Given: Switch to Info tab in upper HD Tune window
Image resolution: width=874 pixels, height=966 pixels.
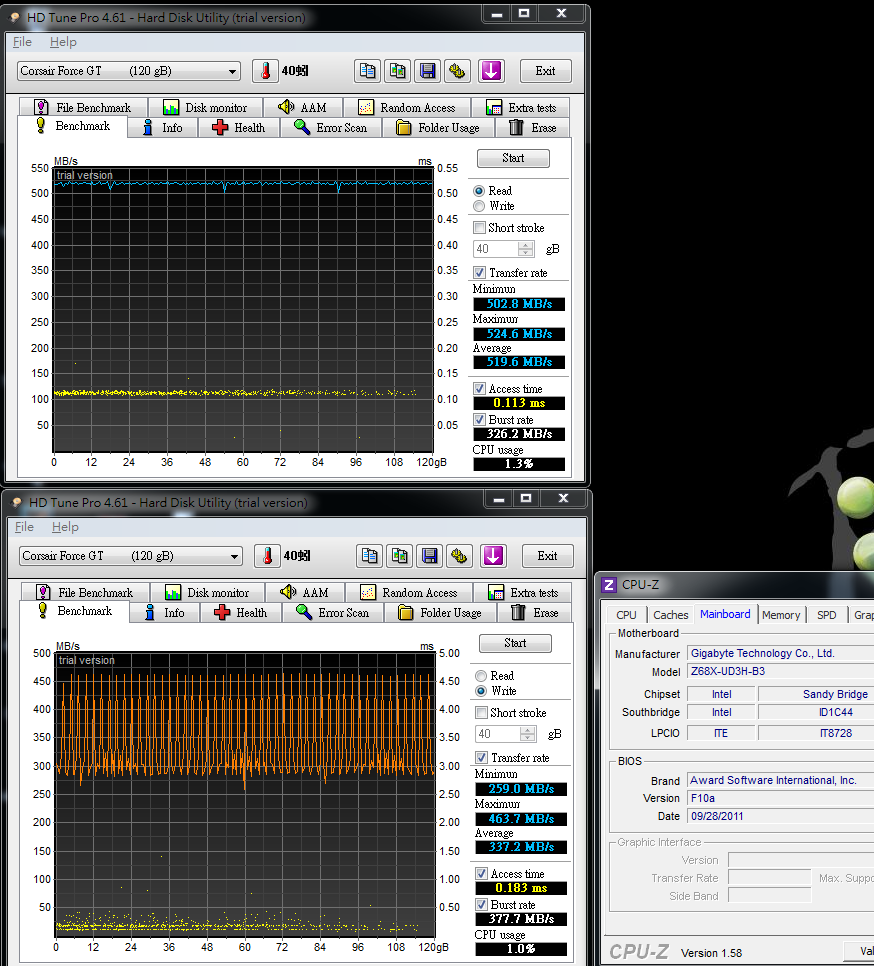Looking at the screenshot, I should click(x=163, y=128).
